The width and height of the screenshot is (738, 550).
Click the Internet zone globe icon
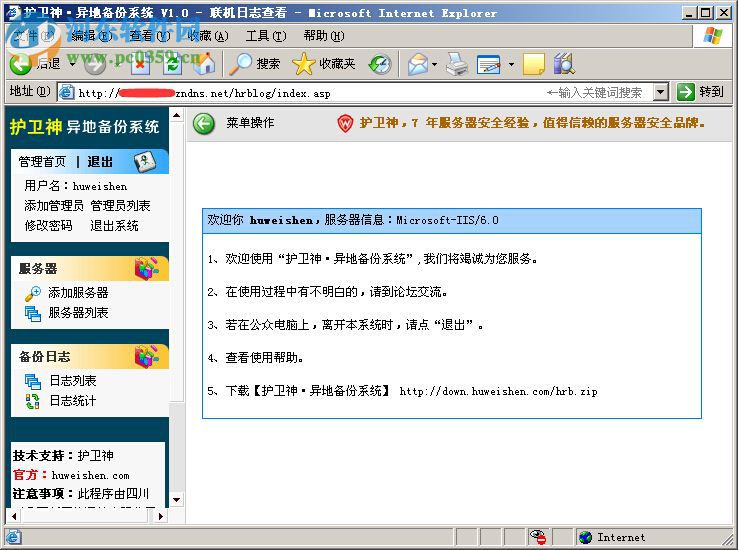585,537
